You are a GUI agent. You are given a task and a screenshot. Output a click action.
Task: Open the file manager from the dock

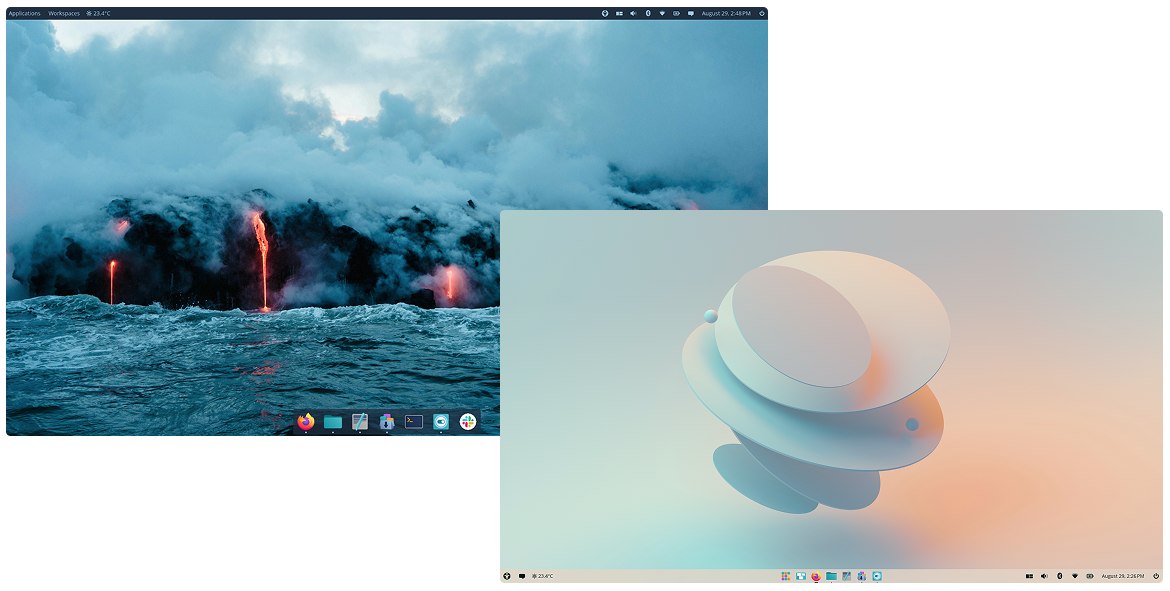[332, 422]
